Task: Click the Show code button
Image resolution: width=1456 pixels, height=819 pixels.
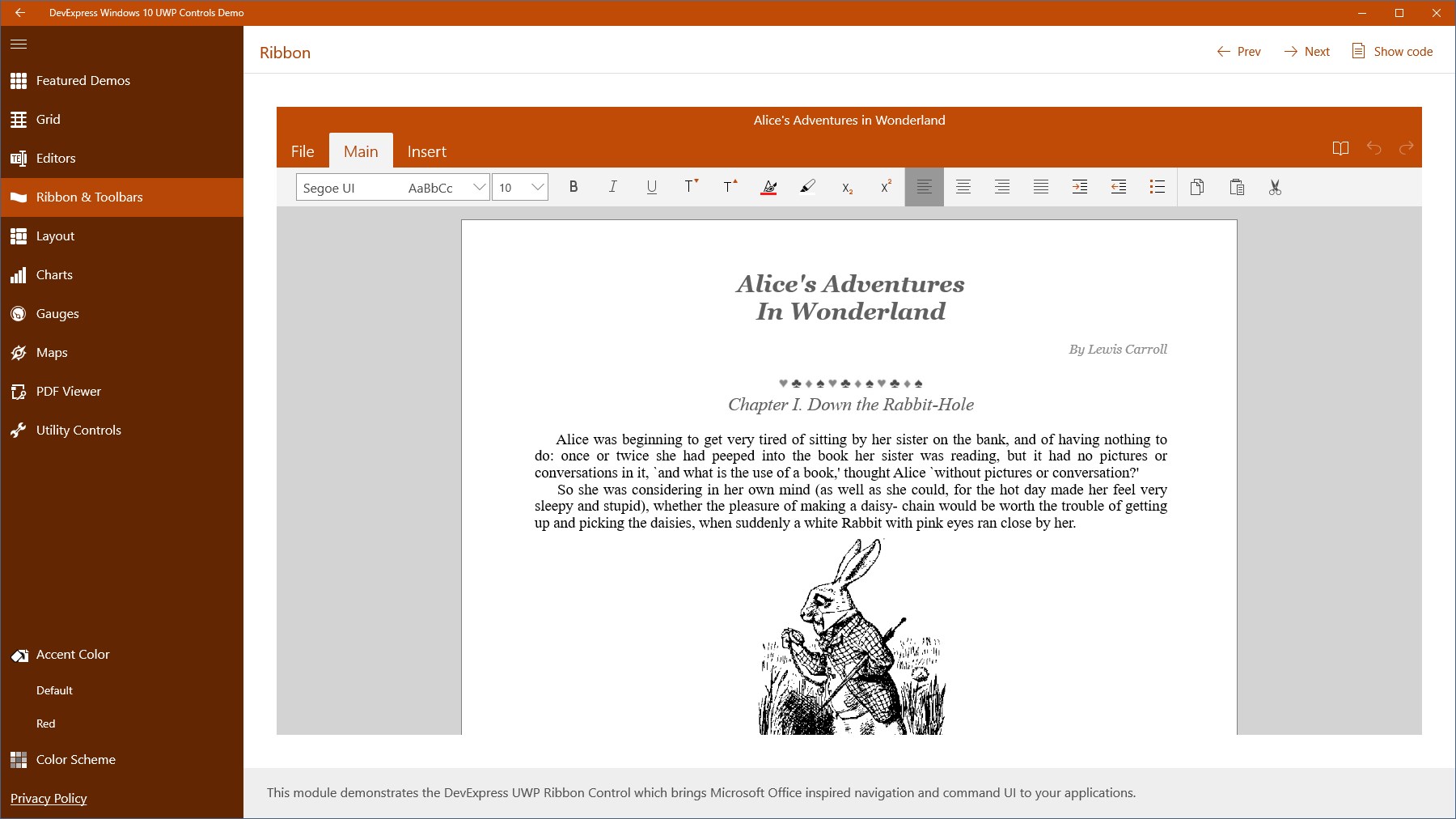Action: tap(1392, 52)
